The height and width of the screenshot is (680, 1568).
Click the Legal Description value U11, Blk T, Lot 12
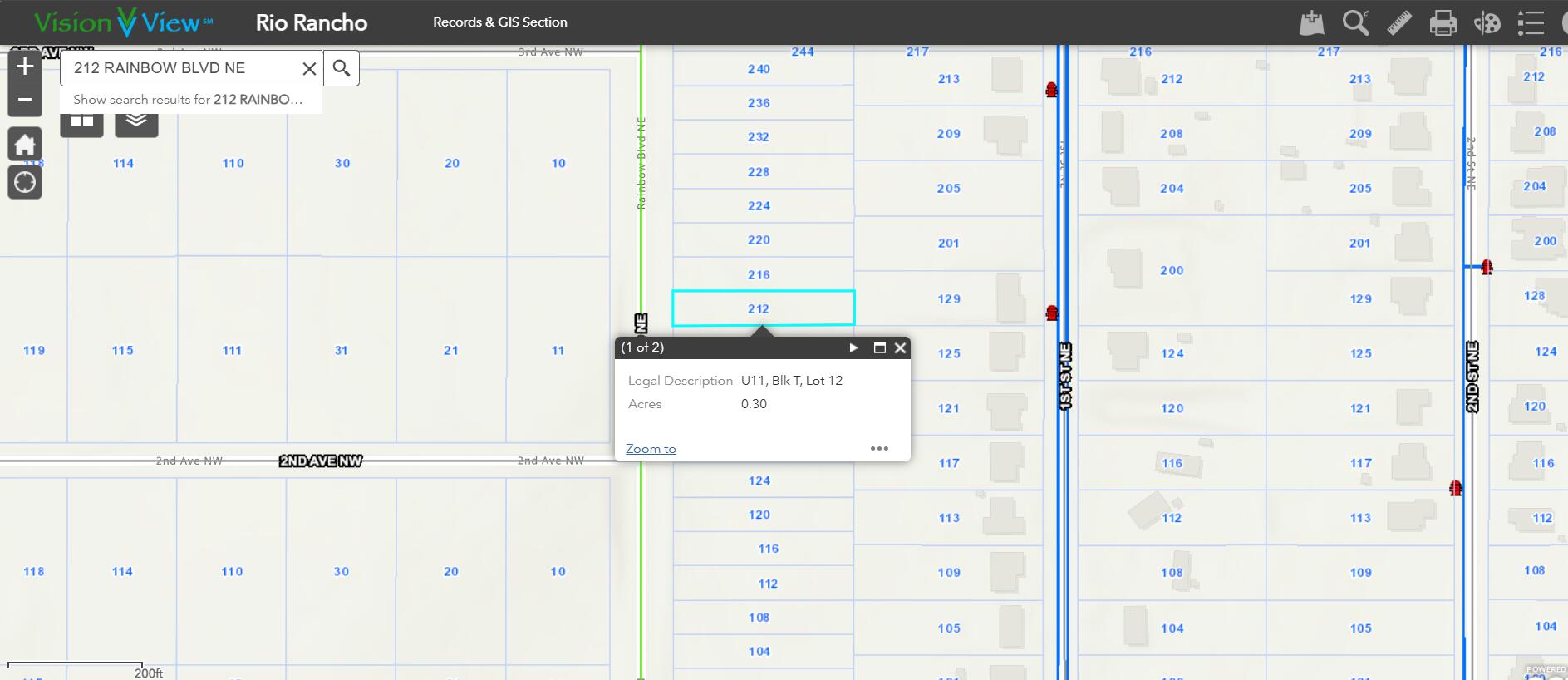point(792,381)
